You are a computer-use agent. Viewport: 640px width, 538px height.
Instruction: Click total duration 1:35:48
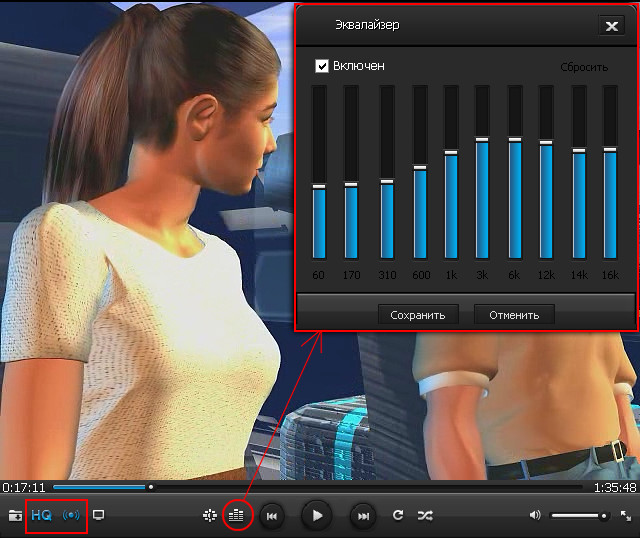[615, 487]
